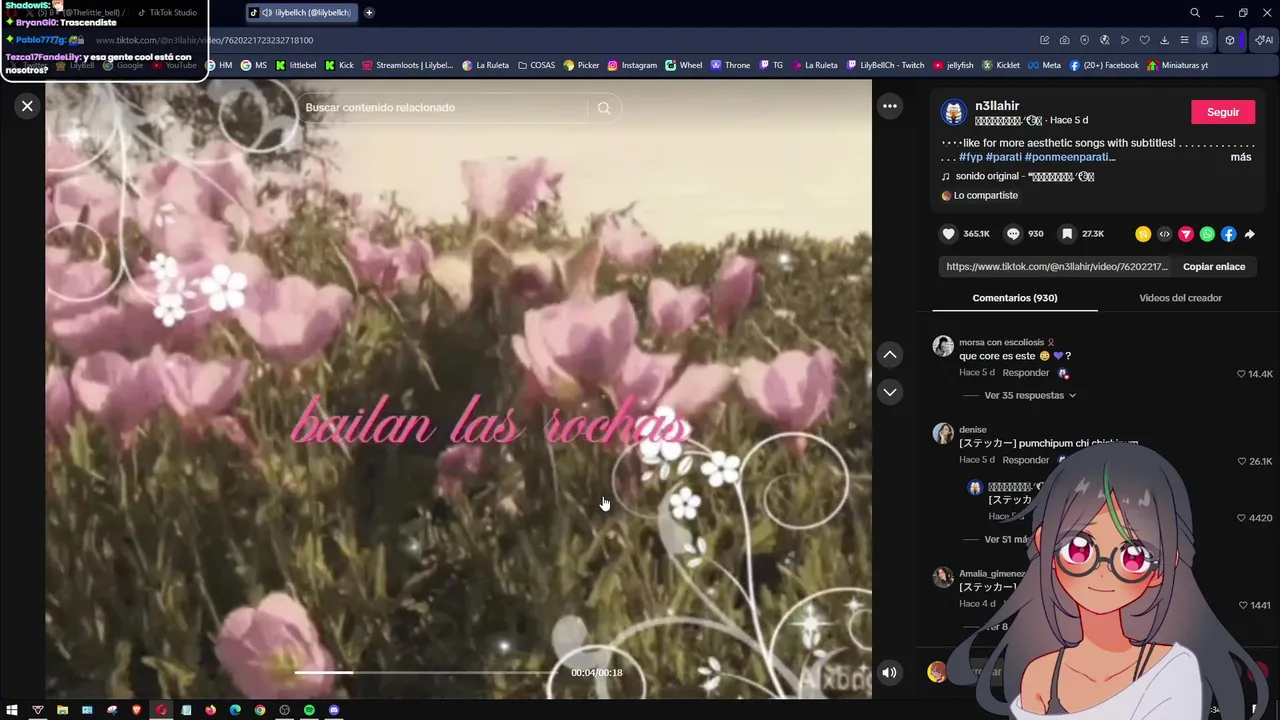Repost the video with yellow icon

(1143, 234)
